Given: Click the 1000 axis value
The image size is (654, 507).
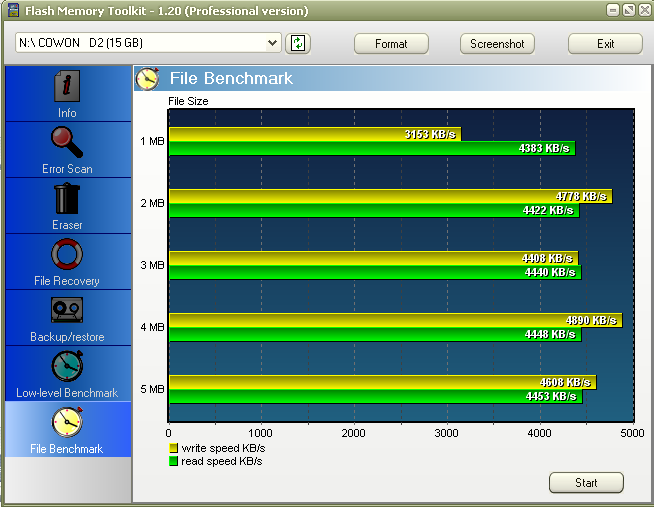Looking at the screenshot, I should tap(260, 433).
